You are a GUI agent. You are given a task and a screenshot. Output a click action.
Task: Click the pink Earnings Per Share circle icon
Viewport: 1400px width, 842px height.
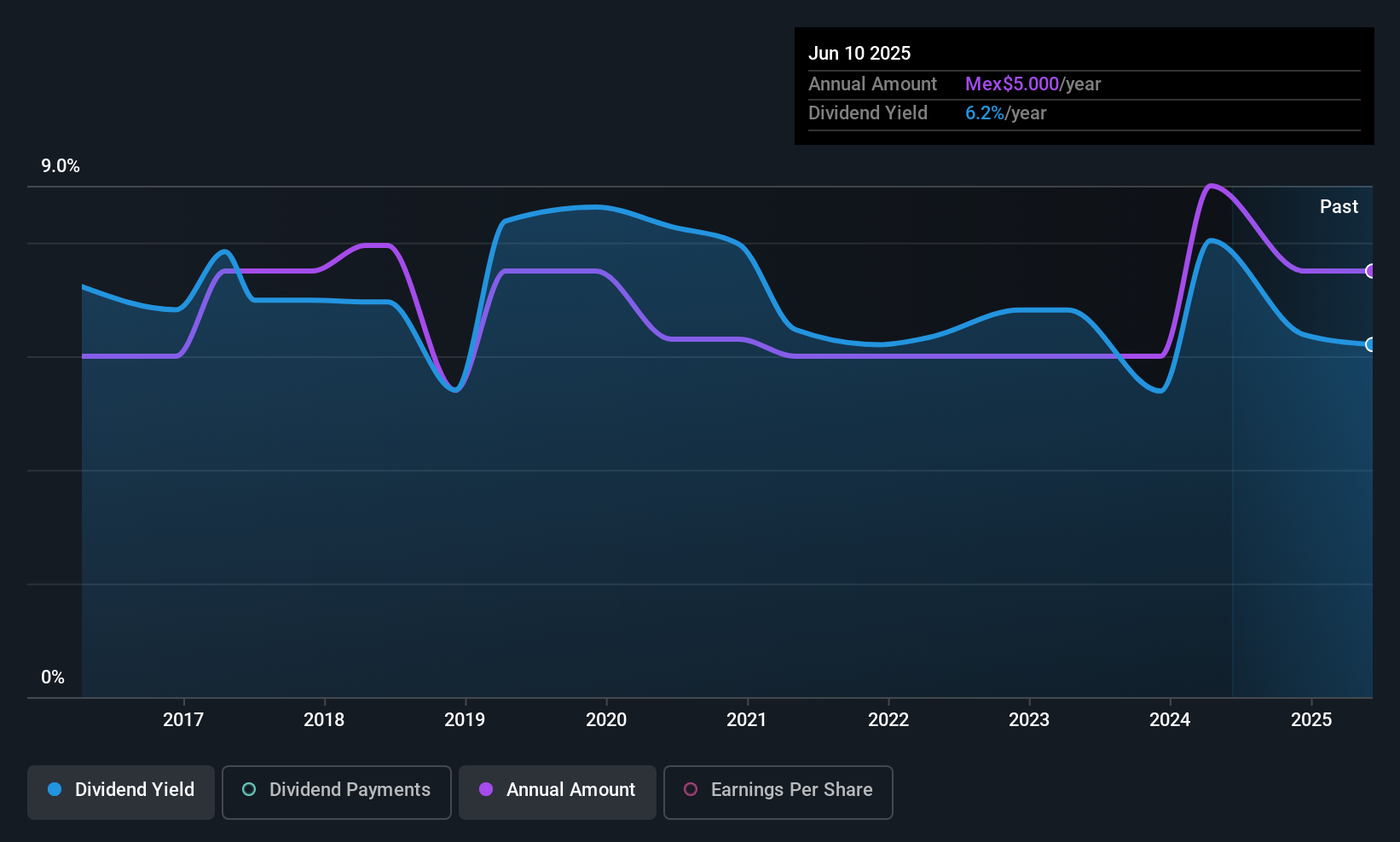coord(691,789)
